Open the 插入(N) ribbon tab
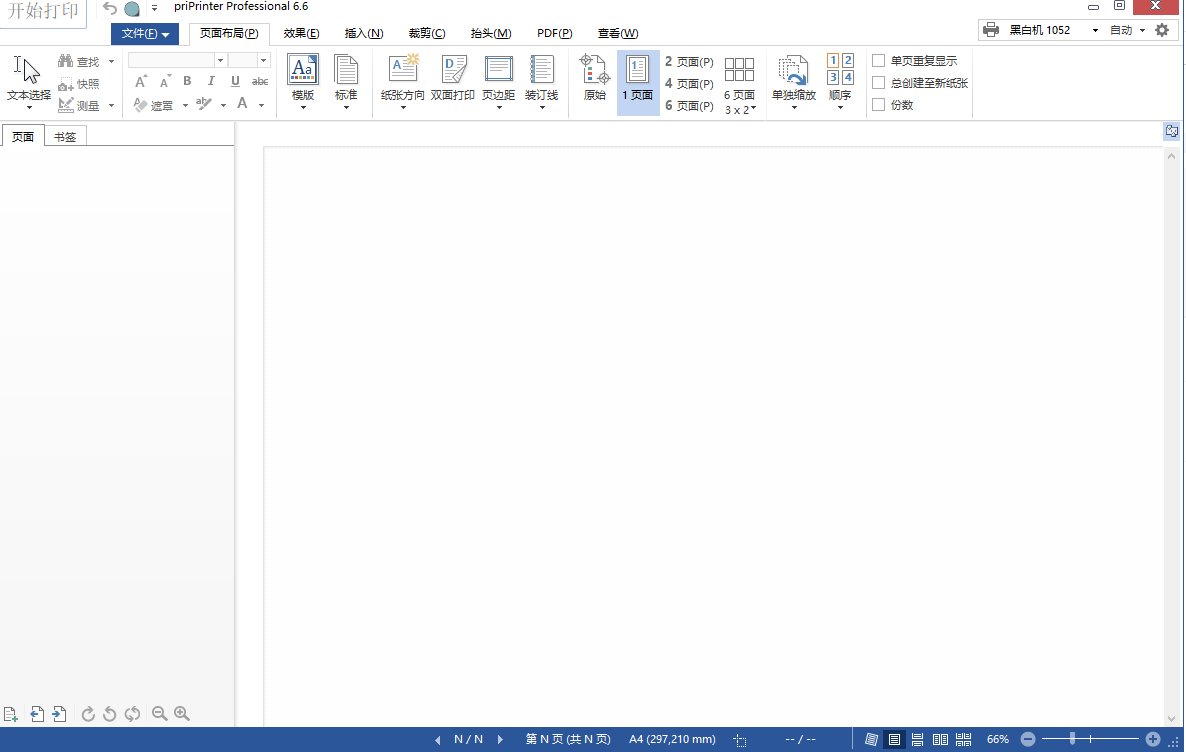This screenshot has height=752, width=1186. click(x=363, y=33)
